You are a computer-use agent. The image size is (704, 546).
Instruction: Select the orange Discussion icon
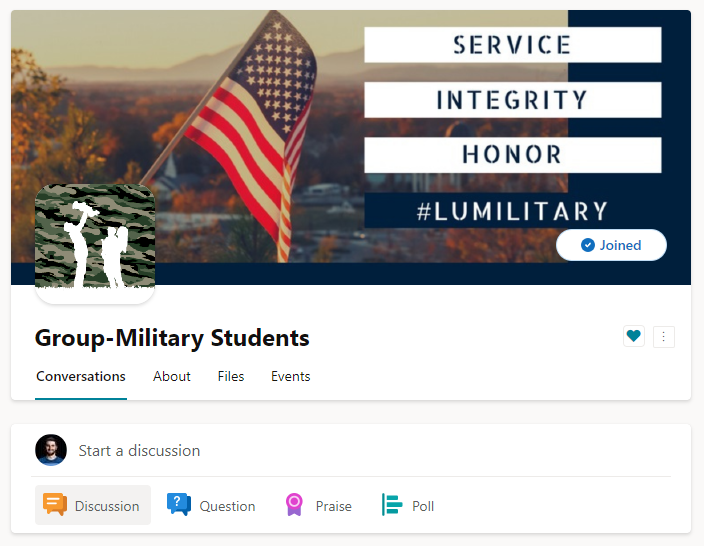pyautogui.click(x=55, y=505)
